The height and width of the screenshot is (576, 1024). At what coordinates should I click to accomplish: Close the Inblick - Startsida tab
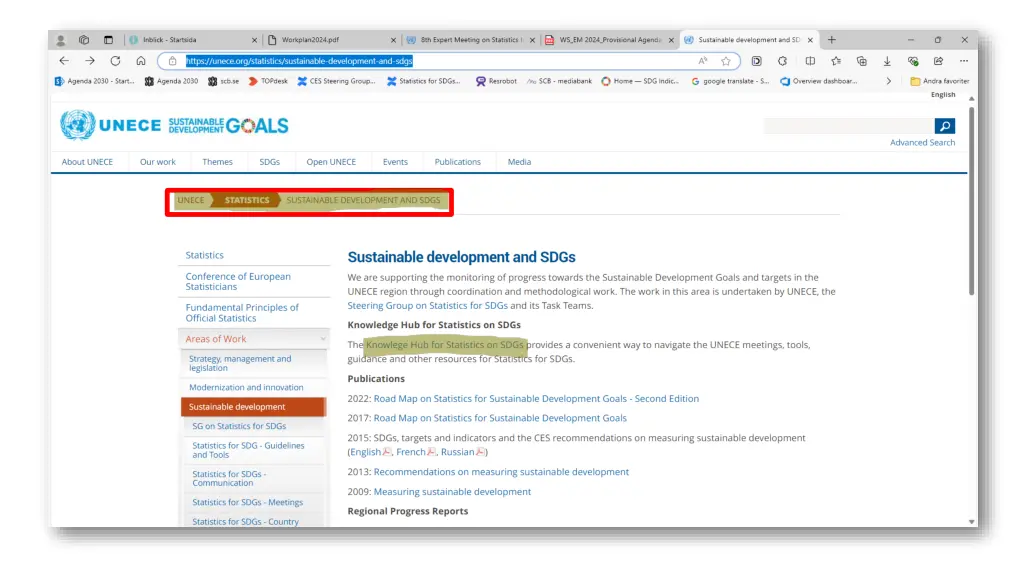255,40
